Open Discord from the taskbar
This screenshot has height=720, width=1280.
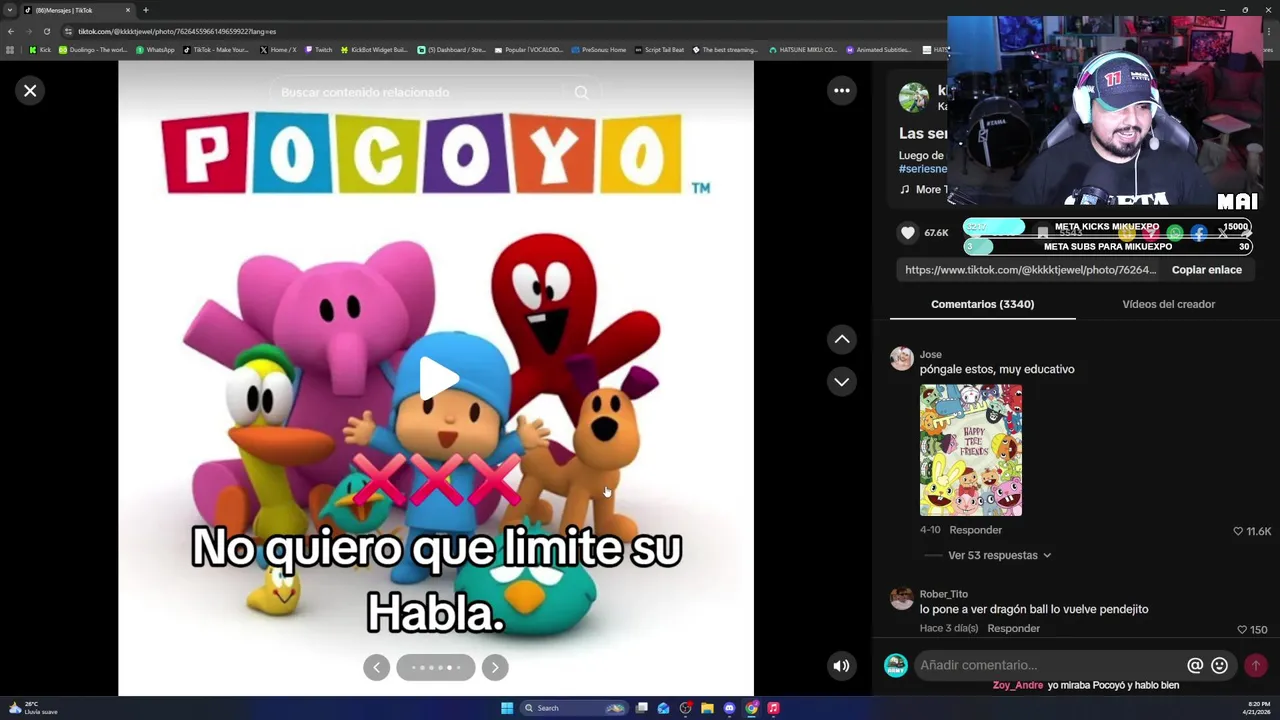coord(729,708)
